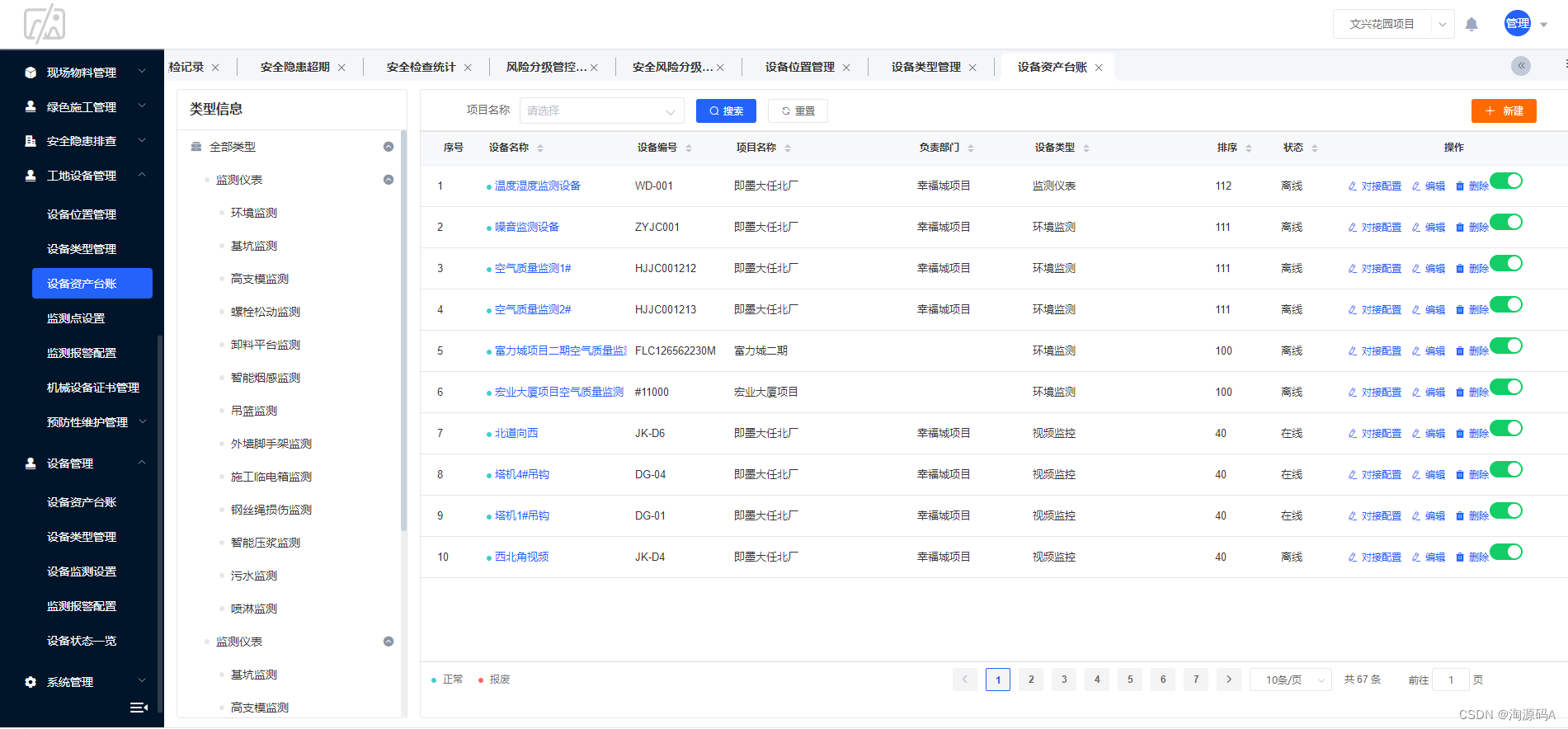Image resolution: width=1568 pixels, height=729 pixels.
Task: Open the 10条/页 page size dropdown
Action: [x=1291, y=680]
